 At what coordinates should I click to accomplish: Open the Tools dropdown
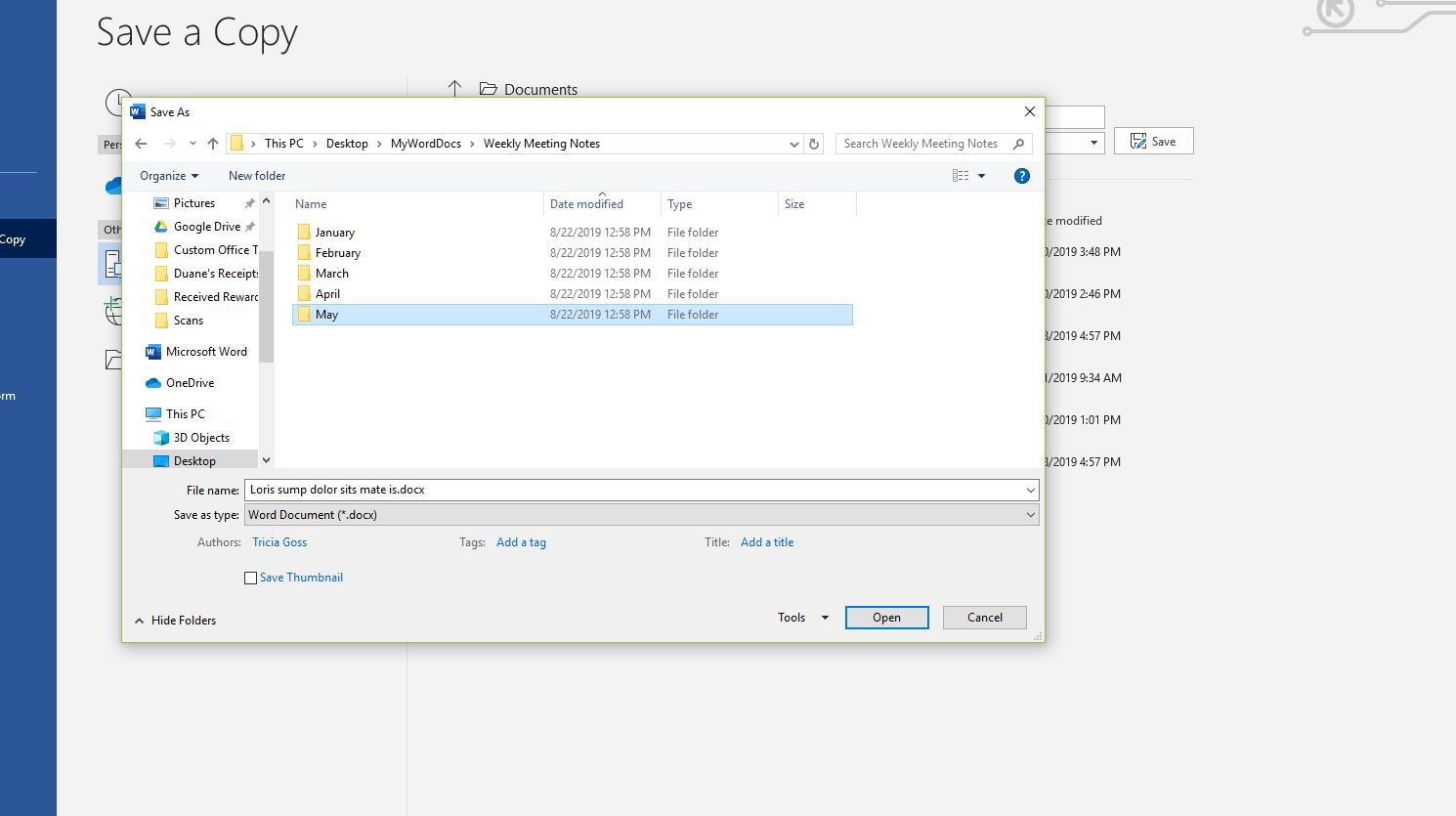[x=802, y=618]
